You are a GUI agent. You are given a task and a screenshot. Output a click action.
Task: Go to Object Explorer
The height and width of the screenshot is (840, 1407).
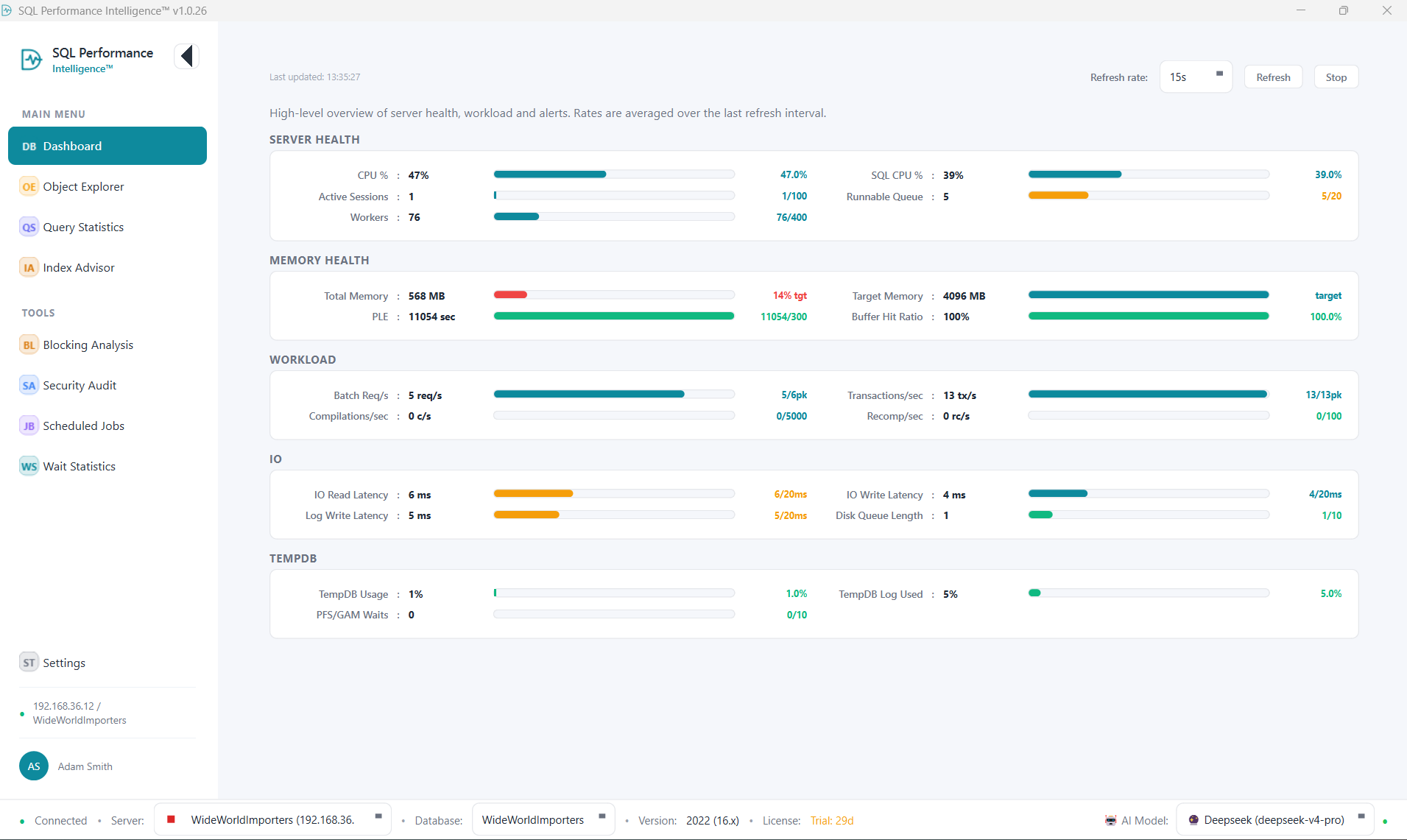click(x=107, y=187)
